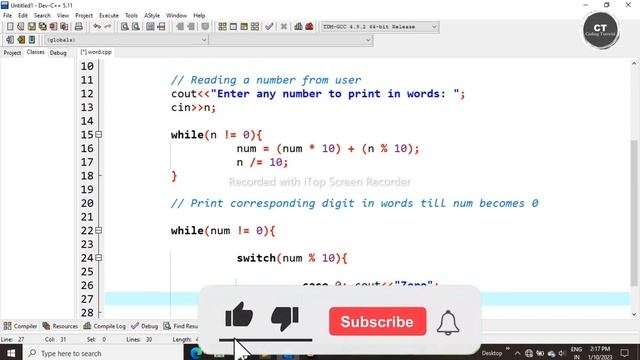Save the current file via toolbar
This screenshot has height=360, width=640.
click(31, 27)
